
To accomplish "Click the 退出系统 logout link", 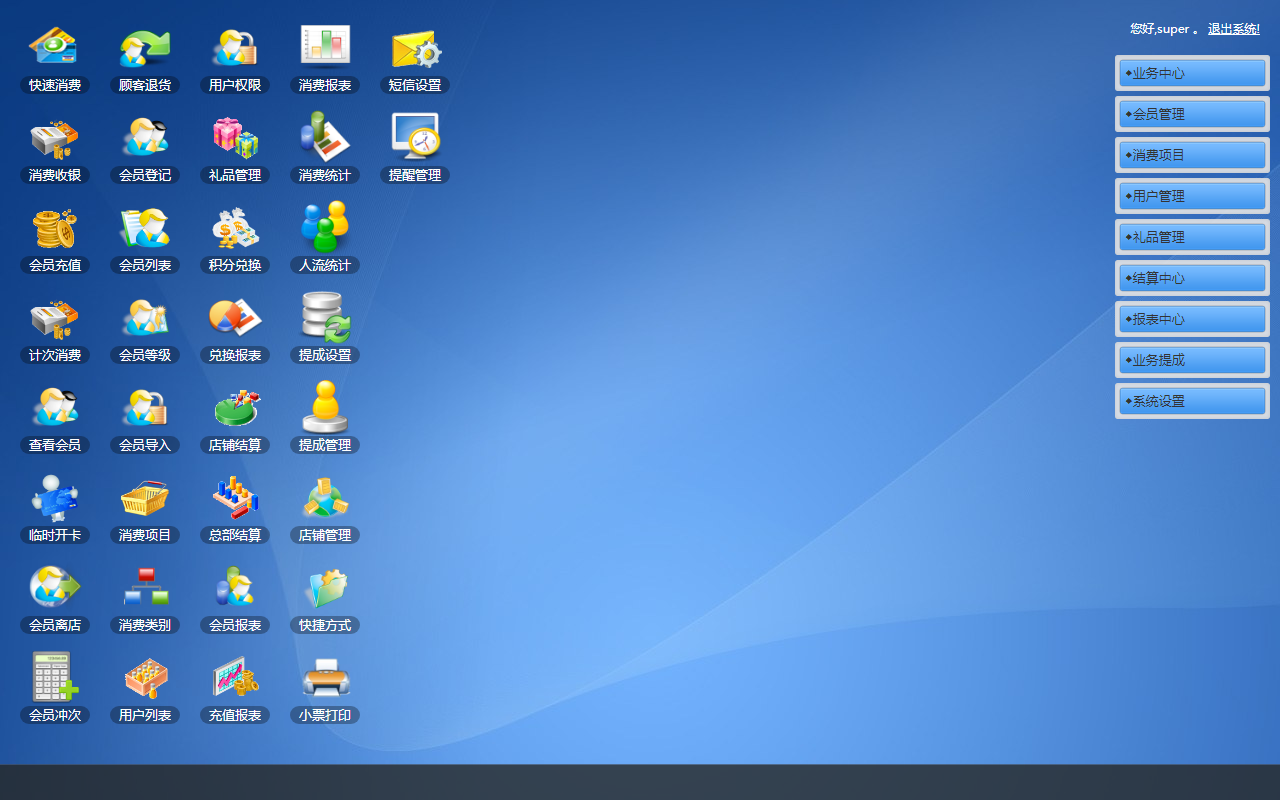I will (1233, 29).
